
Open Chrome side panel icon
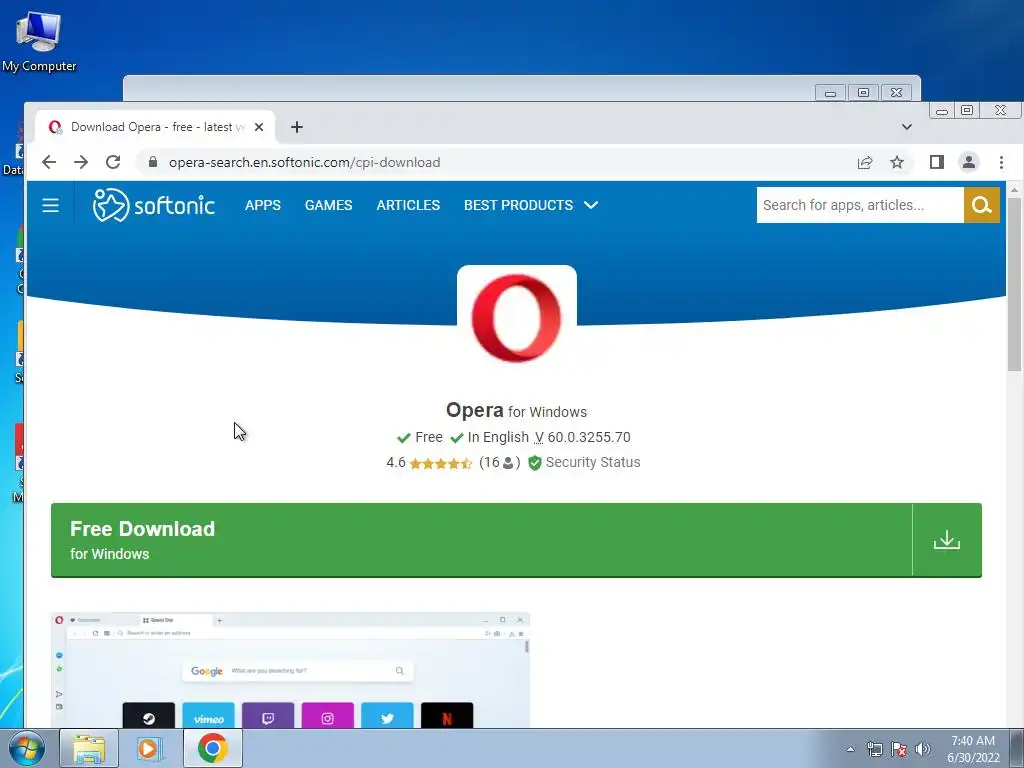(x=936, y=162)
